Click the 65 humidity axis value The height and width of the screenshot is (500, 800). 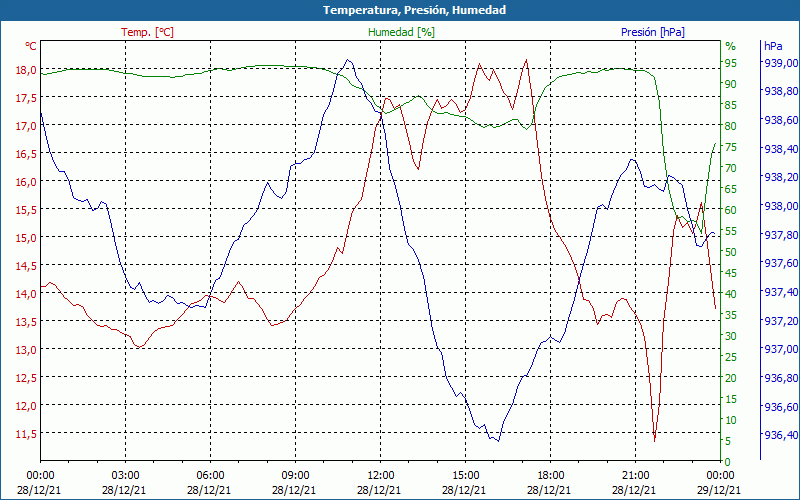731,189
